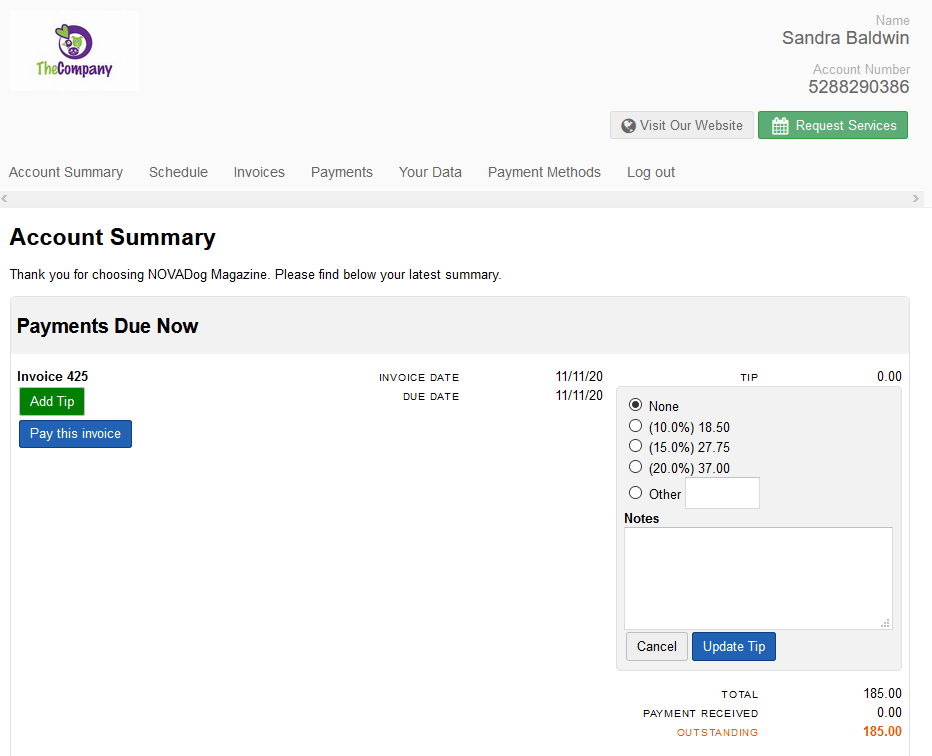The image size is (932, 756).
Task: Click Log out in the navigation
Action: [x=651, y=172]
